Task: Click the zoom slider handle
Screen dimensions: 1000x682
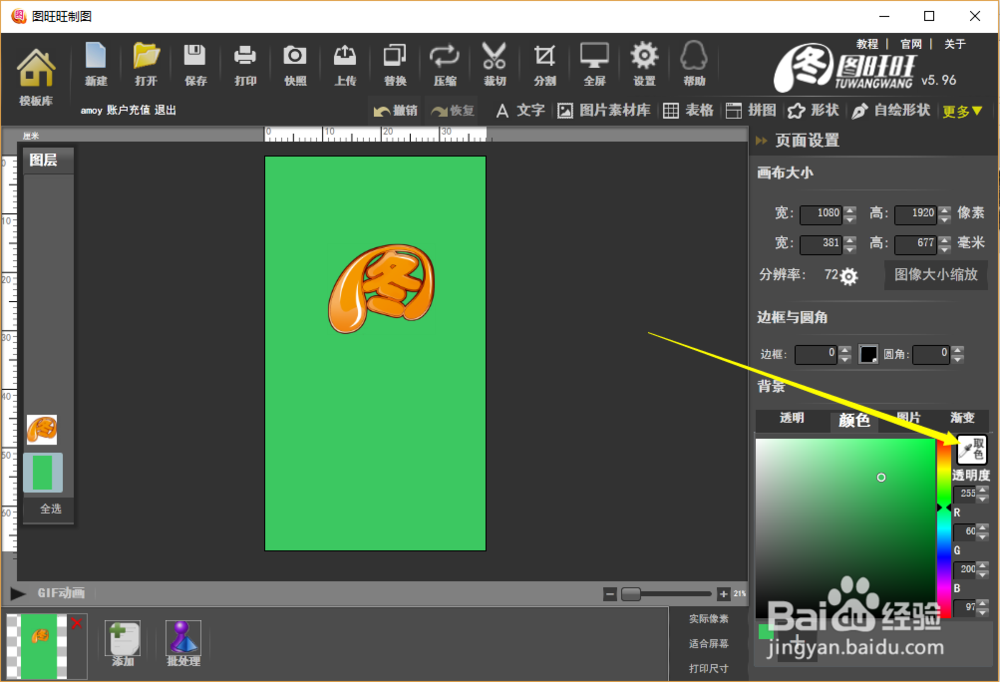Action: pos(631,595)
